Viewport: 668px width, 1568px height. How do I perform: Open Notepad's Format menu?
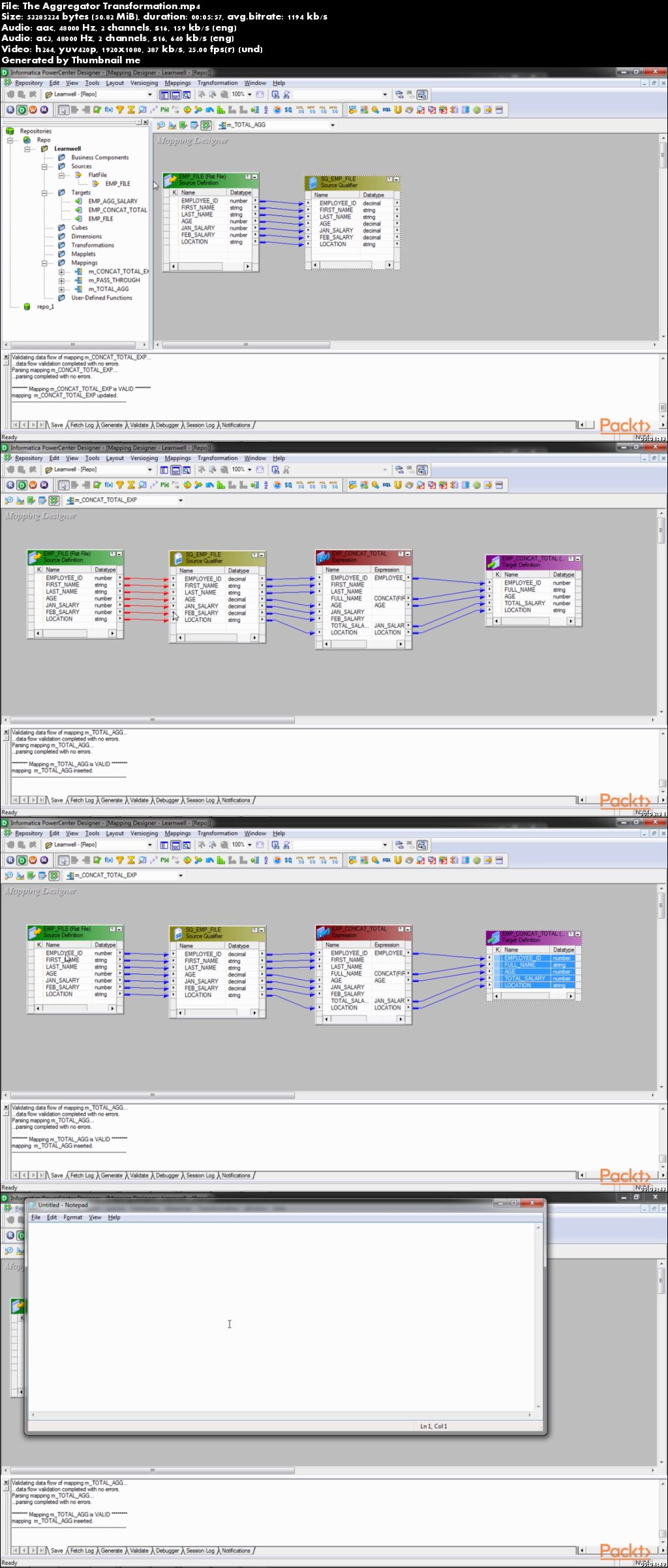coord(73,1217)
